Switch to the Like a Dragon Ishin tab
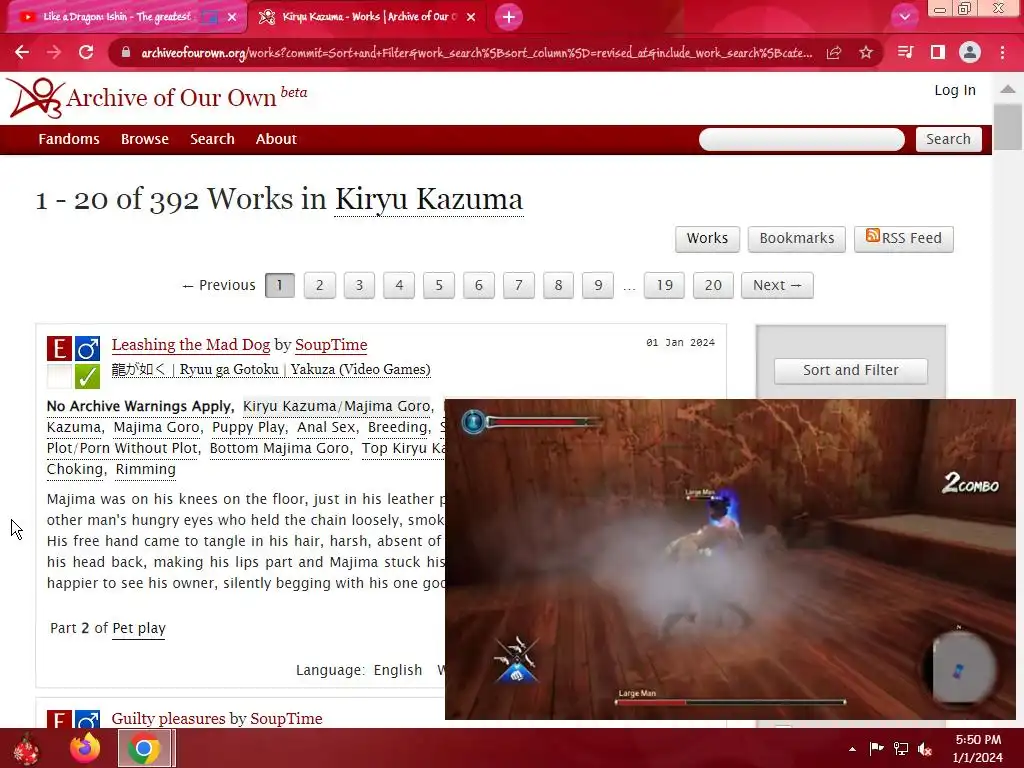This screenshot has width=1024, height=768. pyautogui.click(x=118, y=17)
